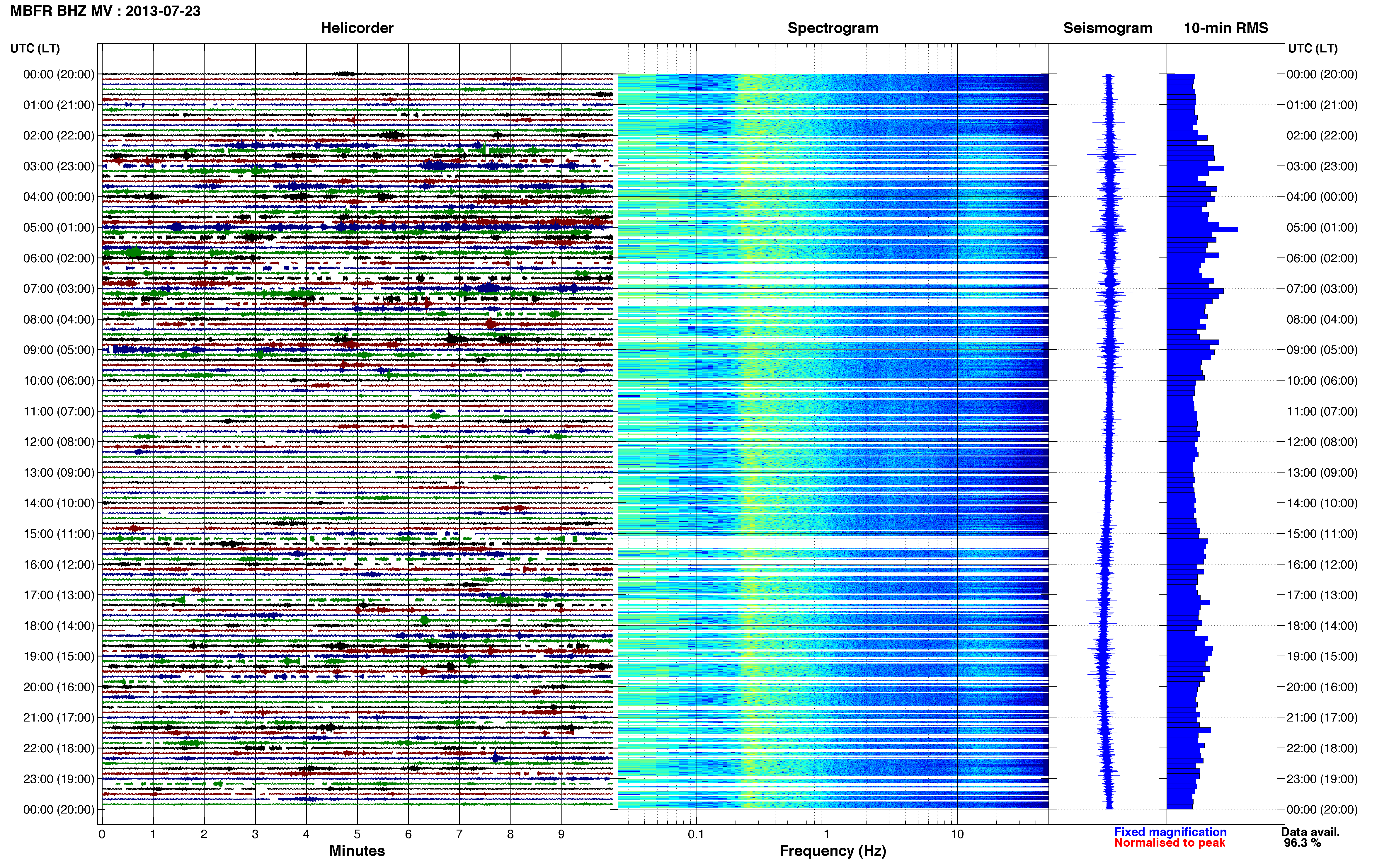
Task: Click right time label '21:00 (17:00)'
Action: click(x=1322, y=717)
